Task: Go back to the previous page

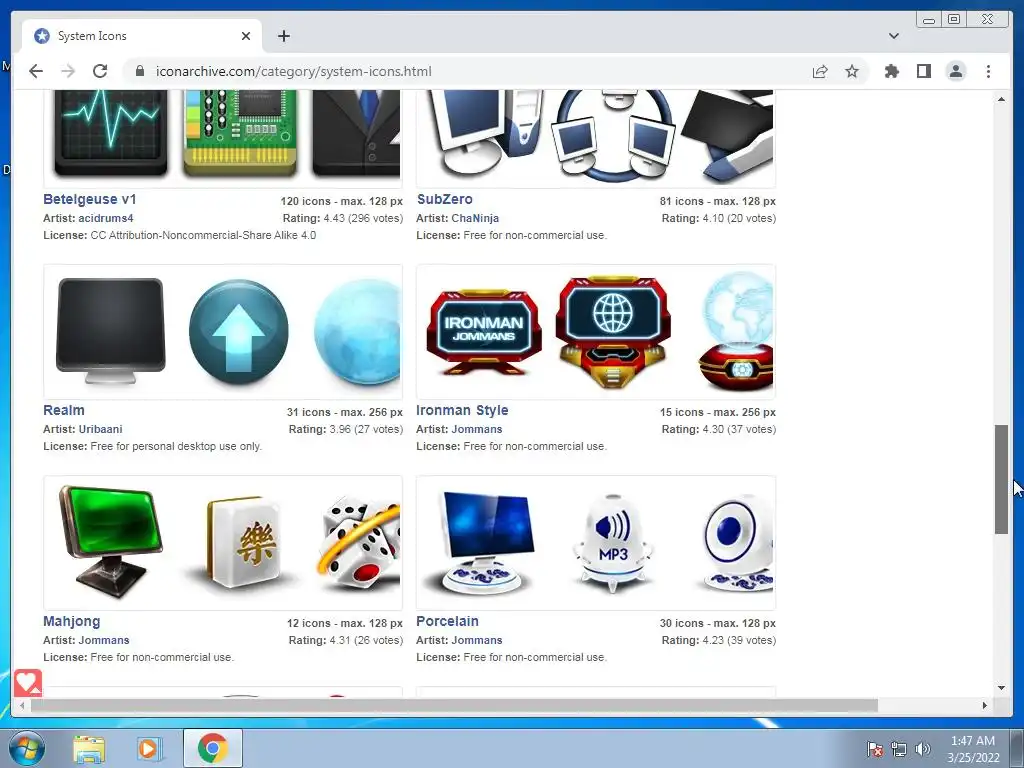Action: (x=36, y=71)
